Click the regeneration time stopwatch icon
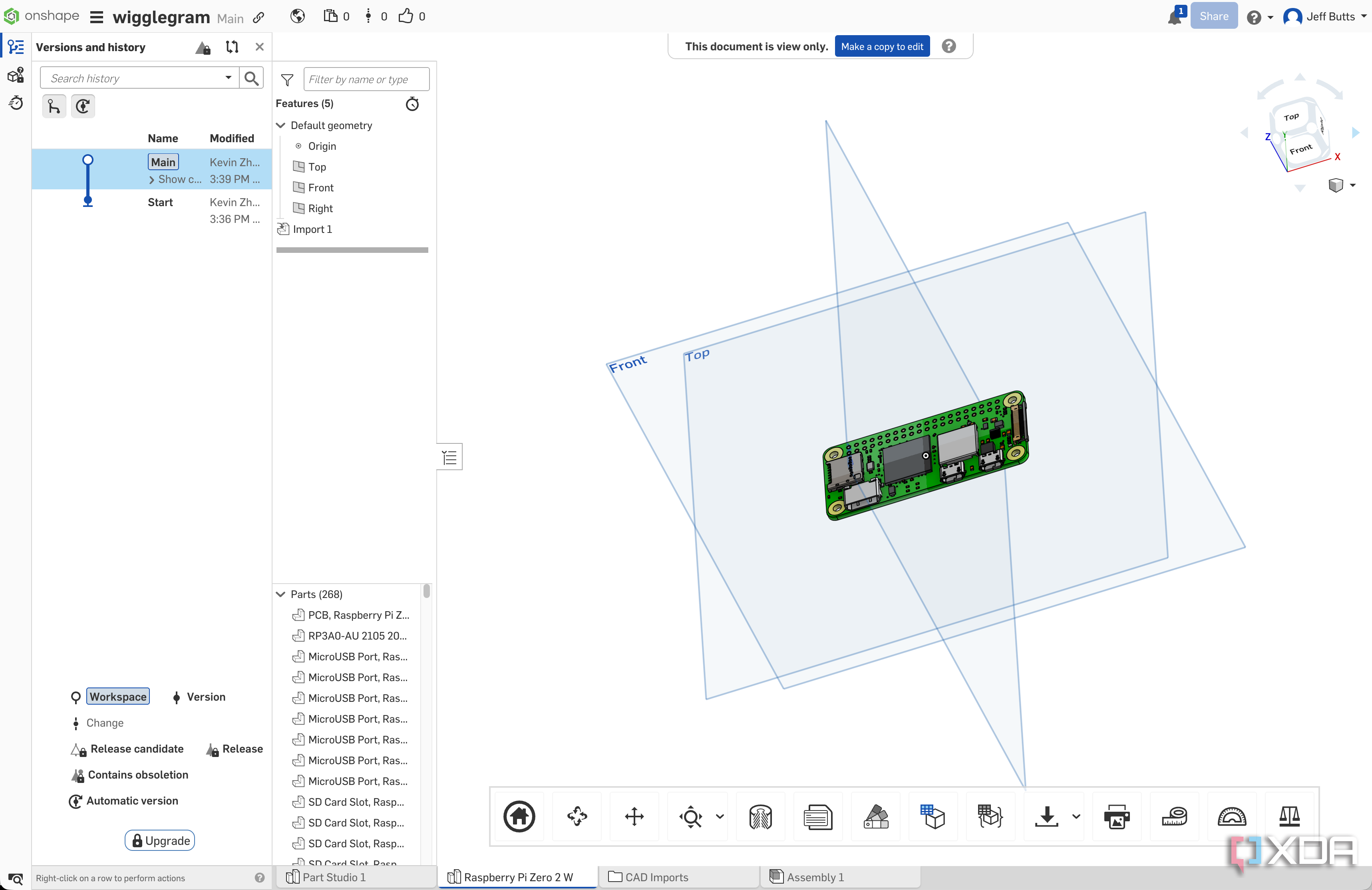Image resolution: width=1372 pixels, height=890 pixels. pyautogui.click(x=412, y=104)
